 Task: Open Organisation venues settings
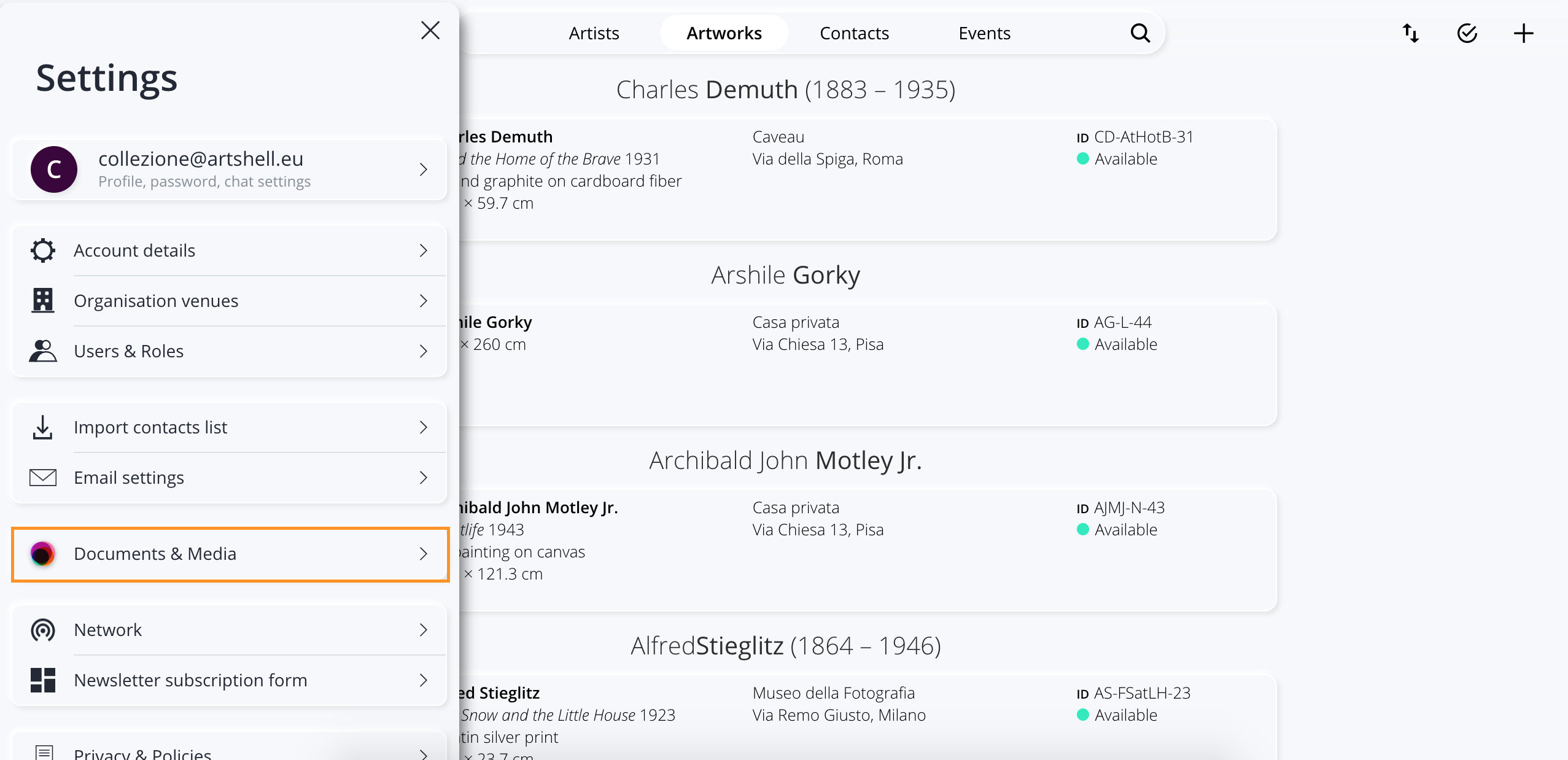click(x=229, y=301)
